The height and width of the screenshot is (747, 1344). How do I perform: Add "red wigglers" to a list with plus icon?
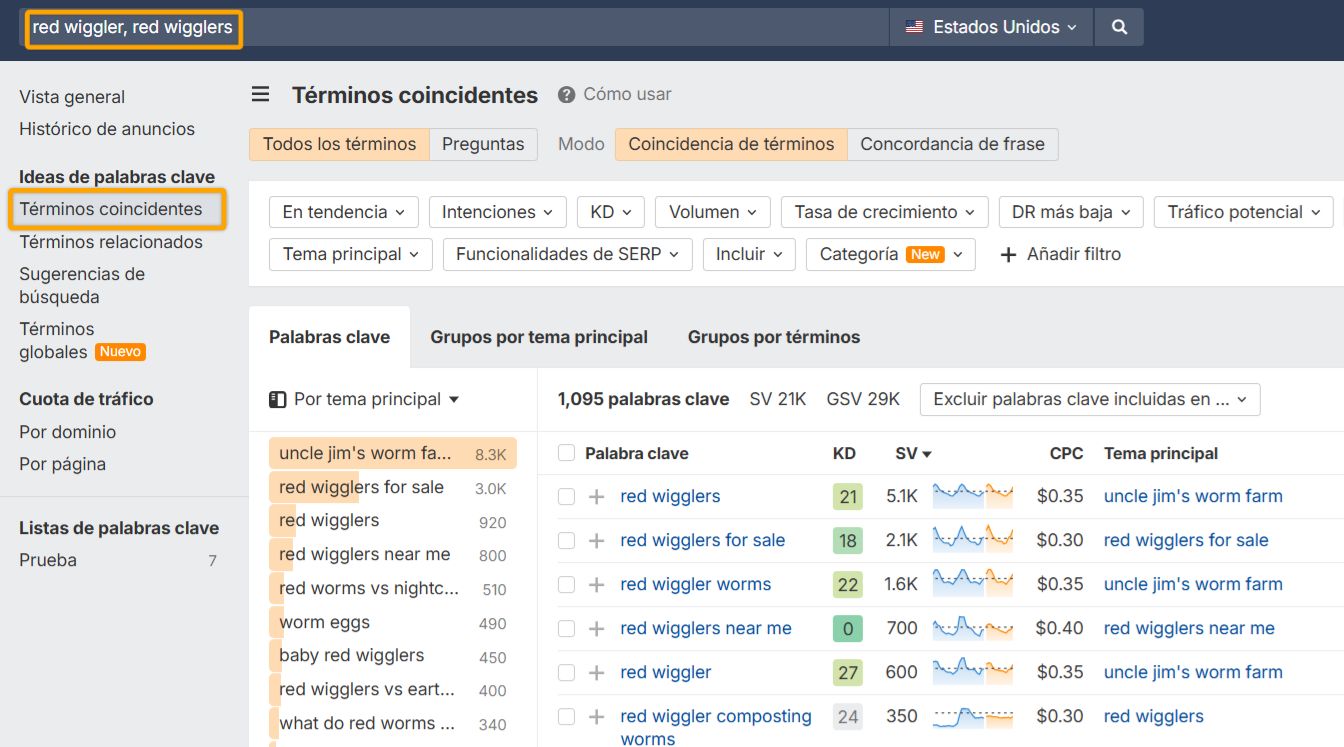point(596,496)
